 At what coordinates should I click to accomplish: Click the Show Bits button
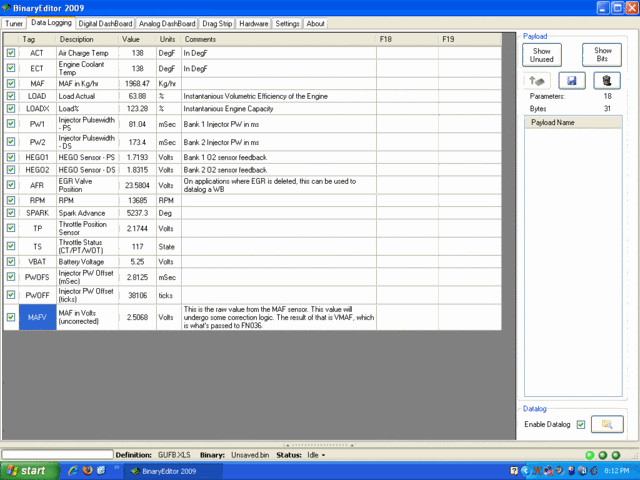tap(602, 55)
